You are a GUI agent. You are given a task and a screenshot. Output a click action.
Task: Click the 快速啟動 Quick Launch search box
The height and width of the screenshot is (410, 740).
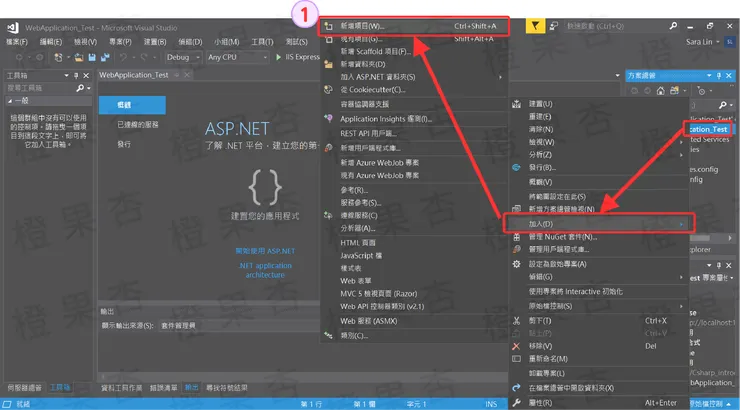tap(614, 26)
